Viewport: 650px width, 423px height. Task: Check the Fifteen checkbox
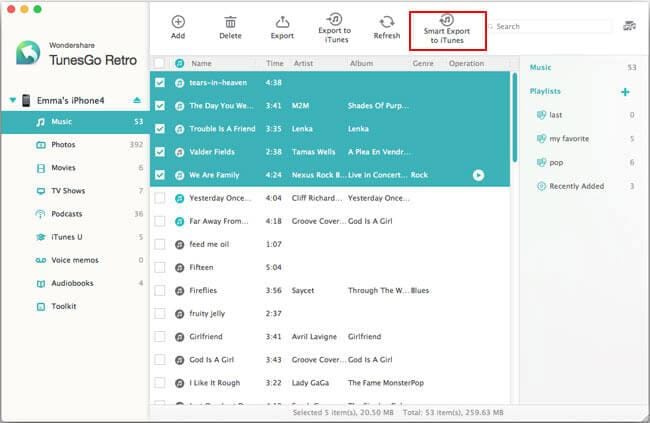[x=160, y=267]
